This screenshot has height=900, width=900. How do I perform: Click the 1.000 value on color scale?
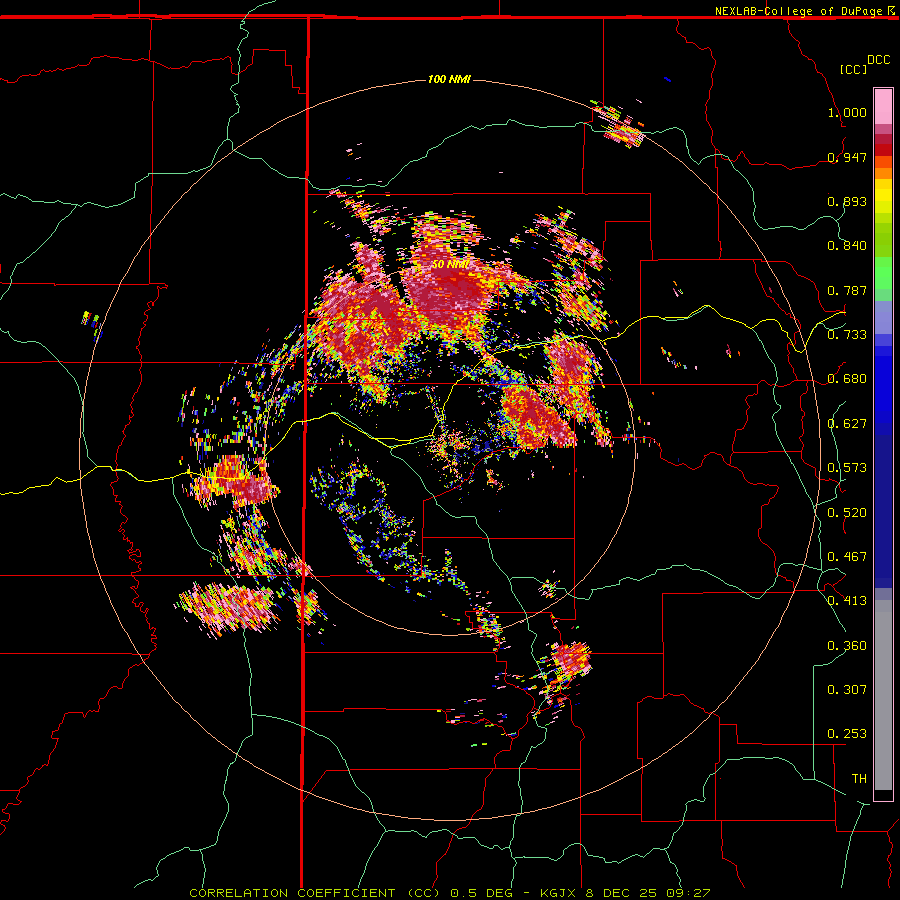847,112
